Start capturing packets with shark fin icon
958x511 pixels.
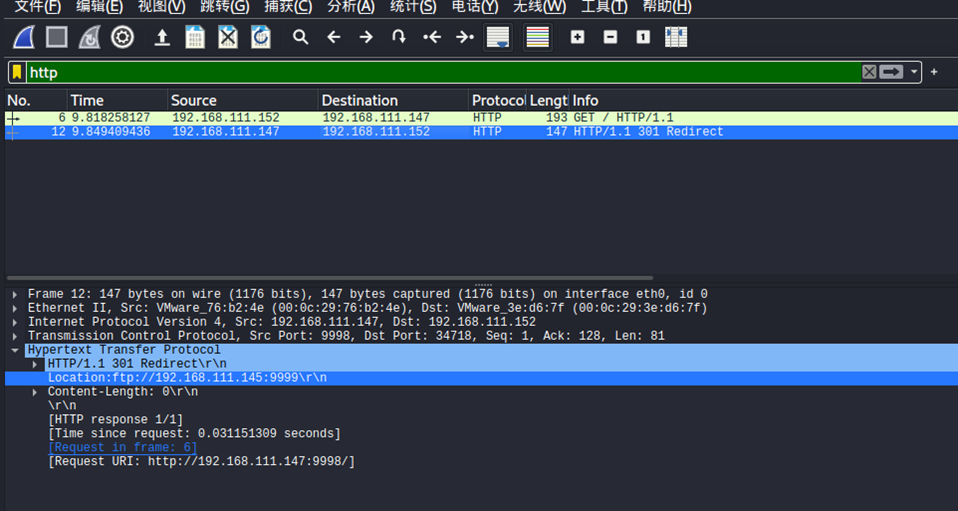(24, 37)
